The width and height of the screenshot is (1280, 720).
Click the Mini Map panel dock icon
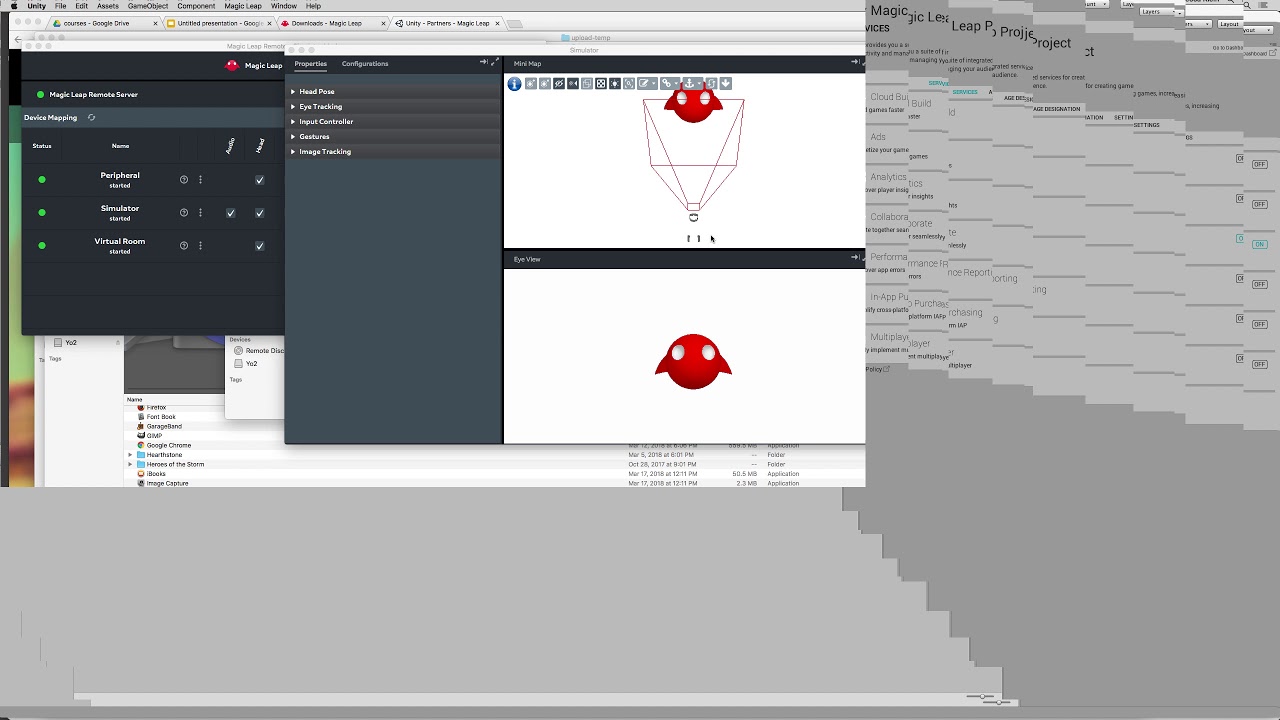click(855, 62)
